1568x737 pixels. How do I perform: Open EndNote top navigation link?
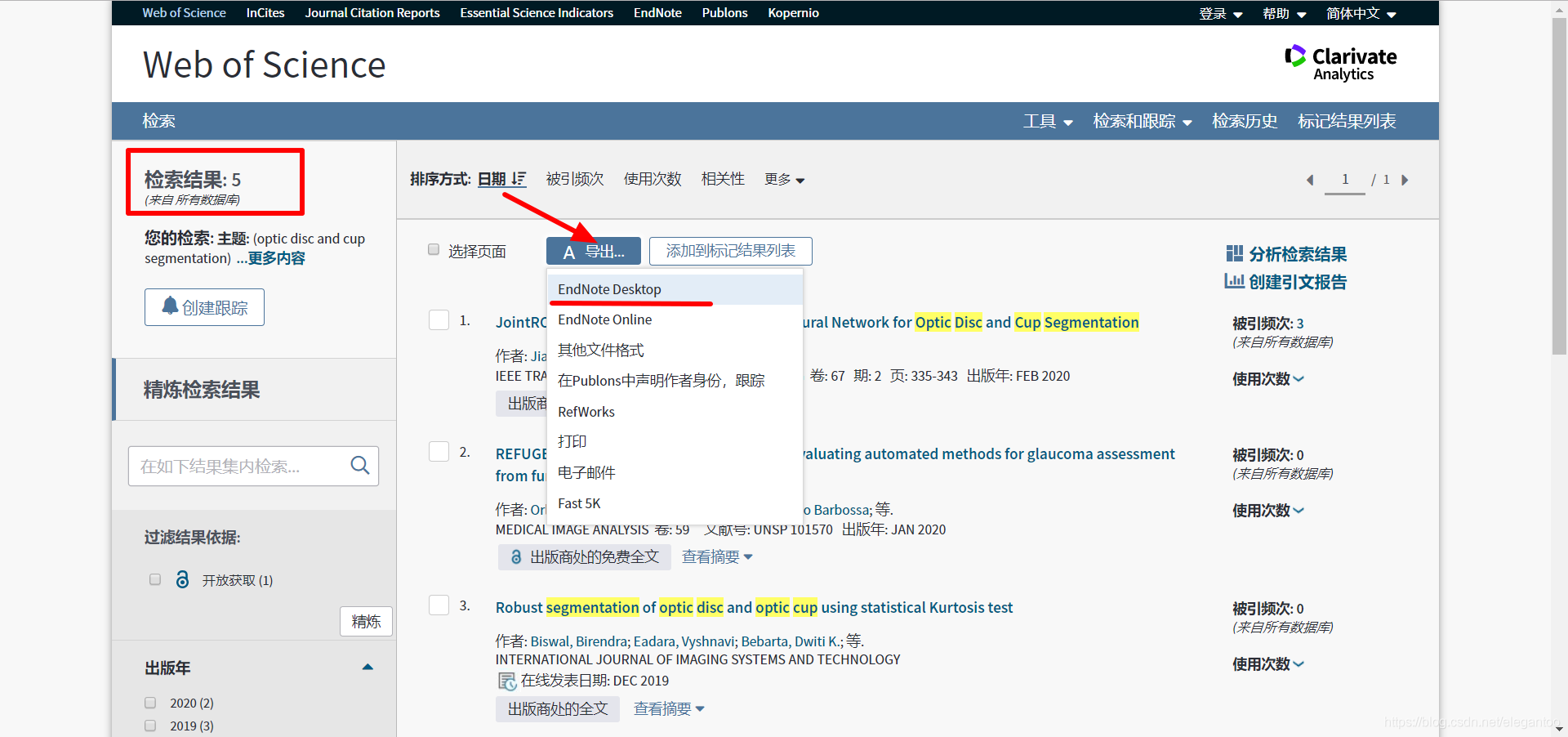tap(657, 13)
